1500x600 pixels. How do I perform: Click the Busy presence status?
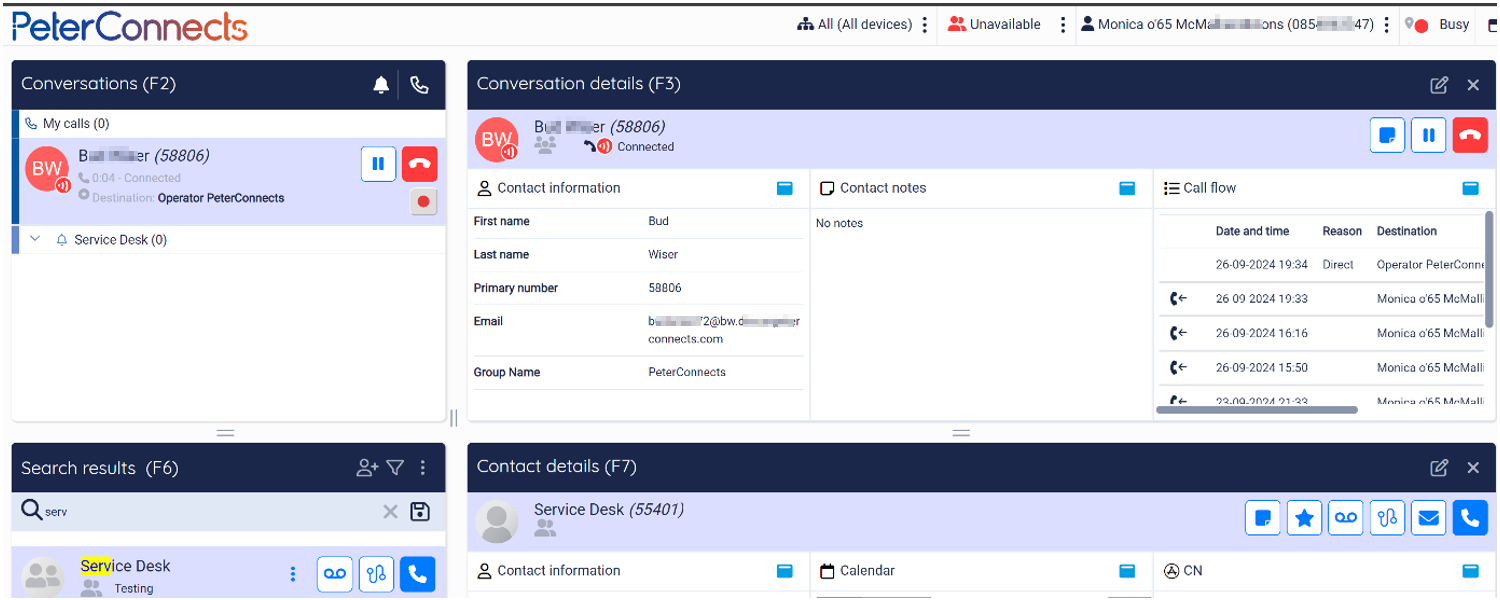(1437, 25)
